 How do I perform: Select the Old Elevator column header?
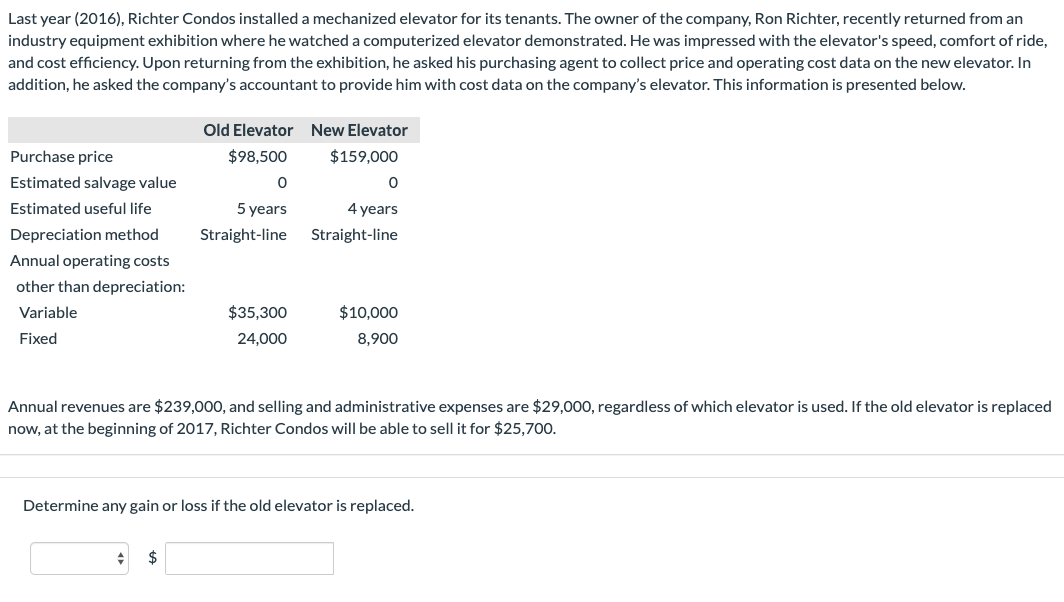[247, 130]
